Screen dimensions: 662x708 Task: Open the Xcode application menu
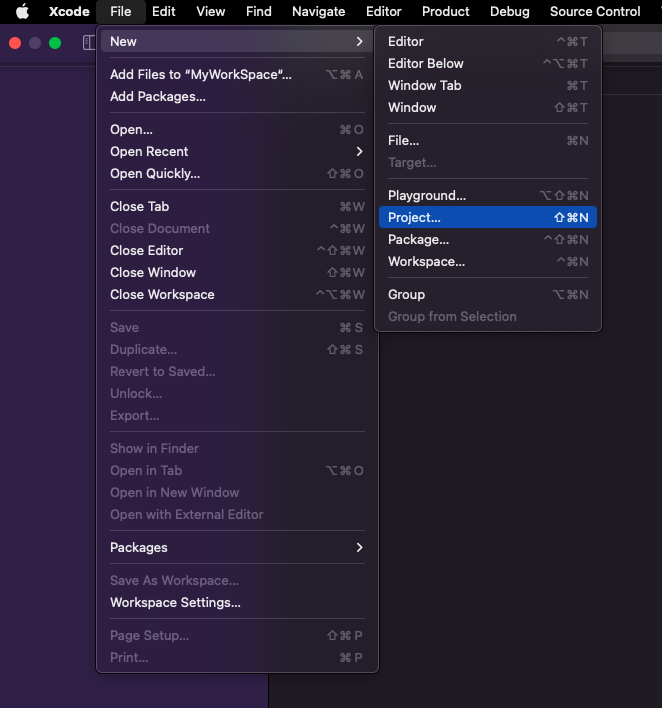point(69,11)
